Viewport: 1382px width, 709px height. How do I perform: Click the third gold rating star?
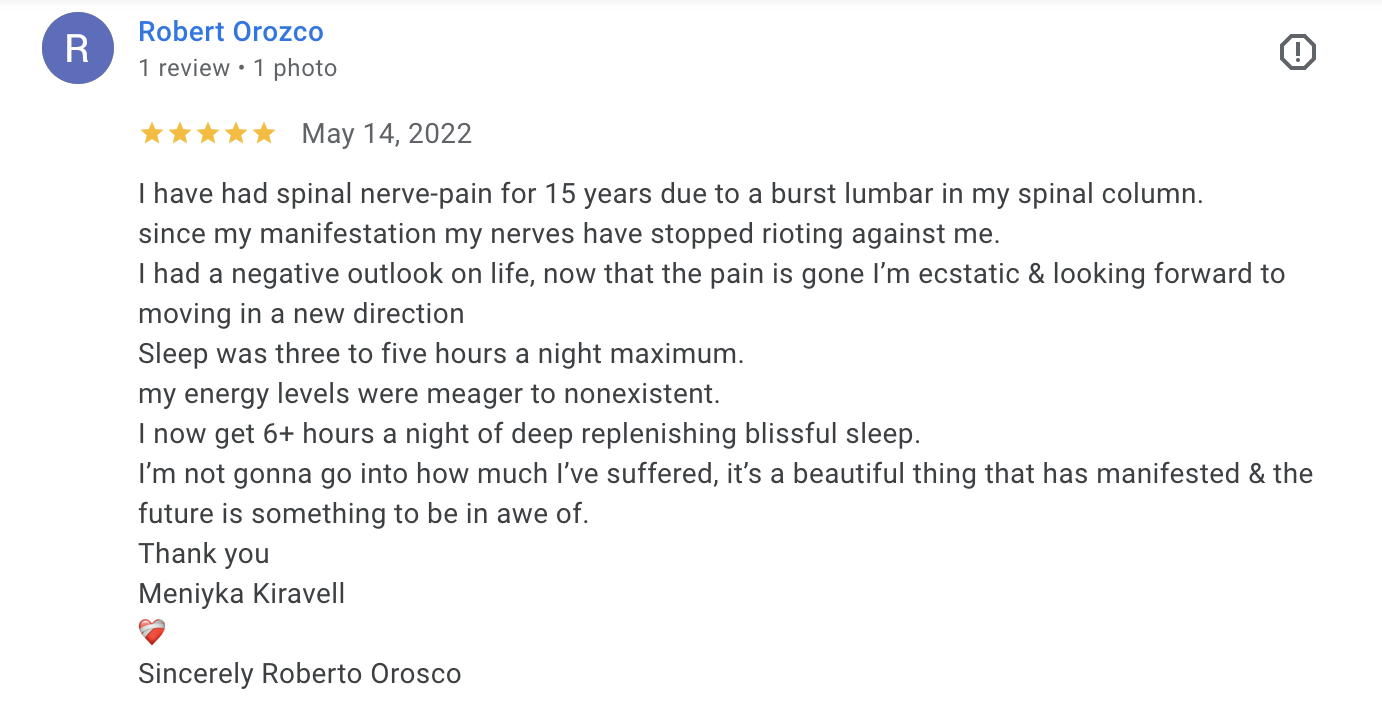(x=208, y=134)
